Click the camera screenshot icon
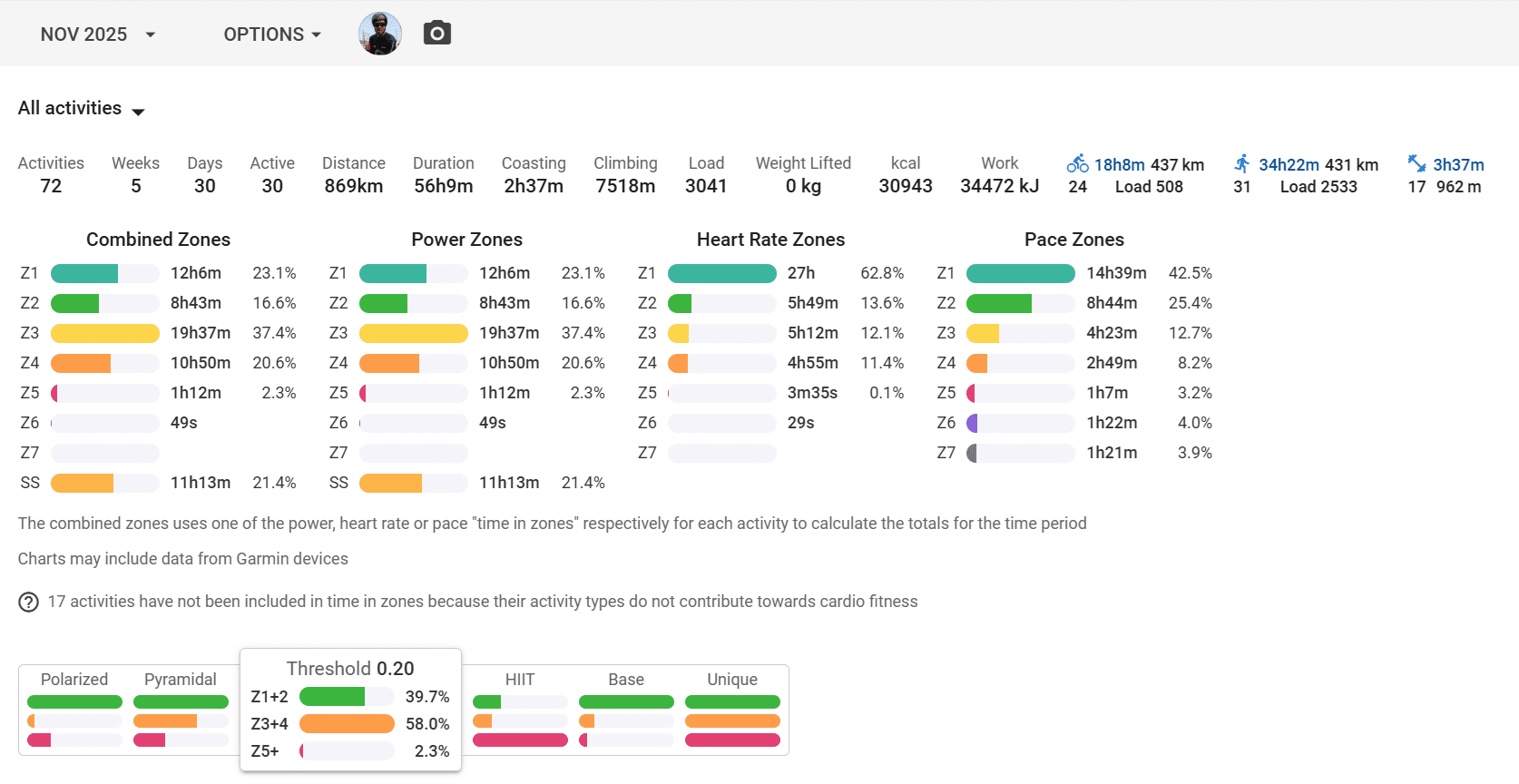This screenshot has width=1519, height=784. coord(437,34)
